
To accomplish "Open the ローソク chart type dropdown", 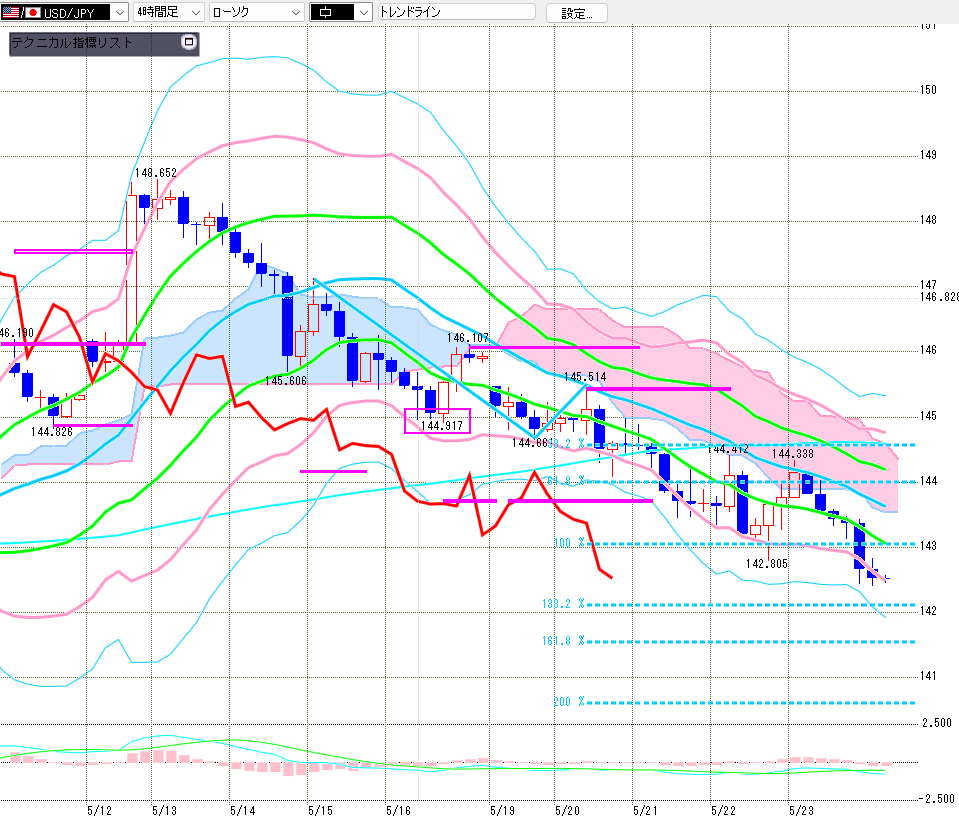I will pyautogui.click(x=257, y=12).
